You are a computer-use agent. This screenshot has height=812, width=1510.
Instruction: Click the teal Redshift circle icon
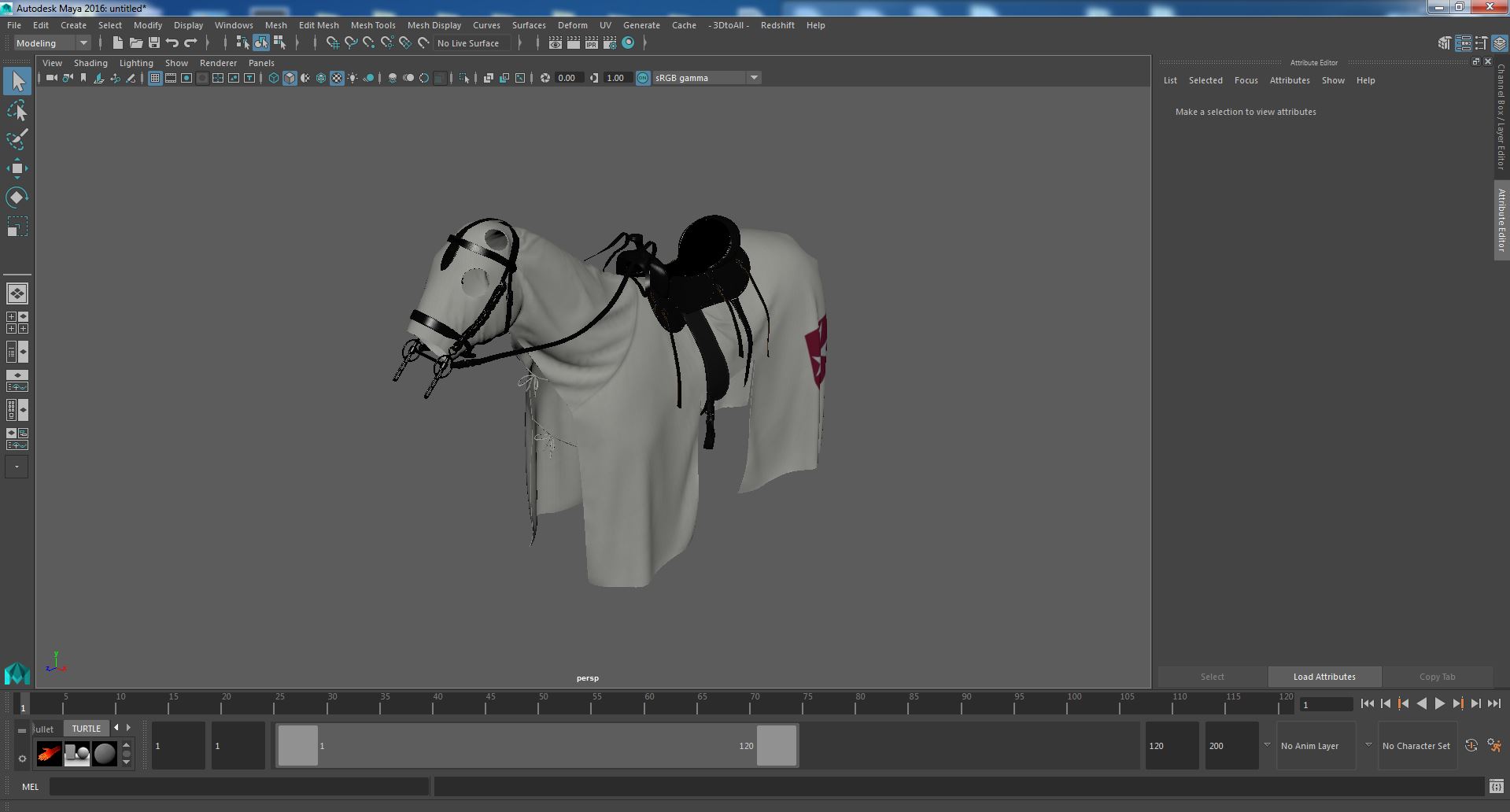click(x=628, y=43)
